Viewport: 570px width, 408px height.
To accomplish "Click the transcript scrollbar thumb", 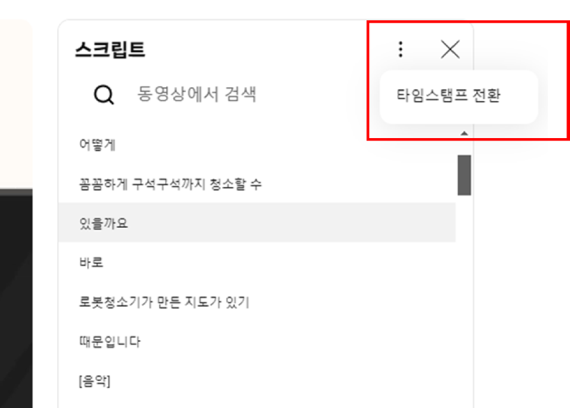I will pos(464,175).
